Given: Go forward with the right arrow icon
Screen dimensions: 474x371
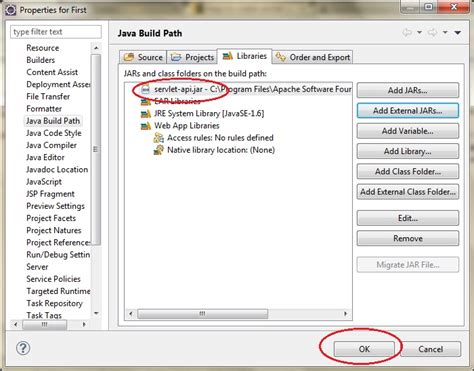Looking at the screenshot, I should click(x=433, y=32).
